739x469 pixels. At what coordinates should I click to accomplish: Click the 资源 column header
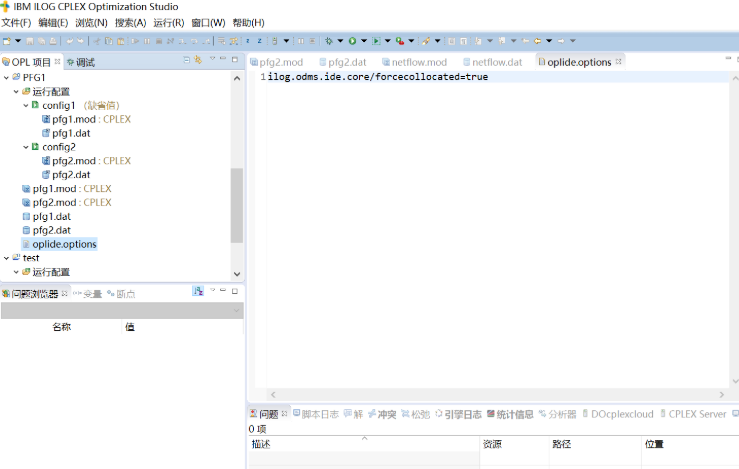pyautogui.click(x=514, y=444)
